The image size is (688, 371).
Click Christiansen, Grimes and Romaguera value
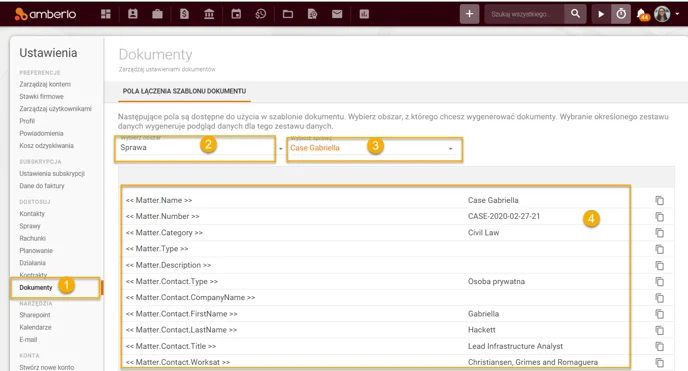pos(533,362)
